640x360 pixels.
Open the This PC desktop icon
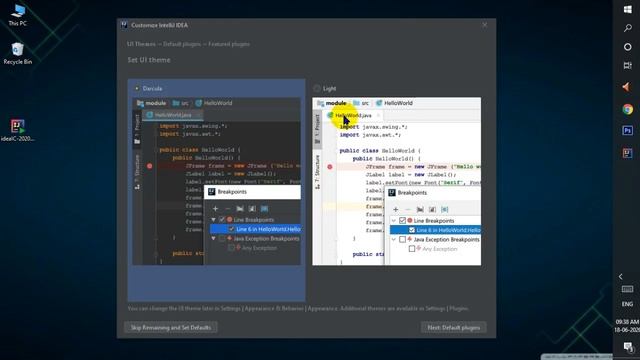[18, 15]
